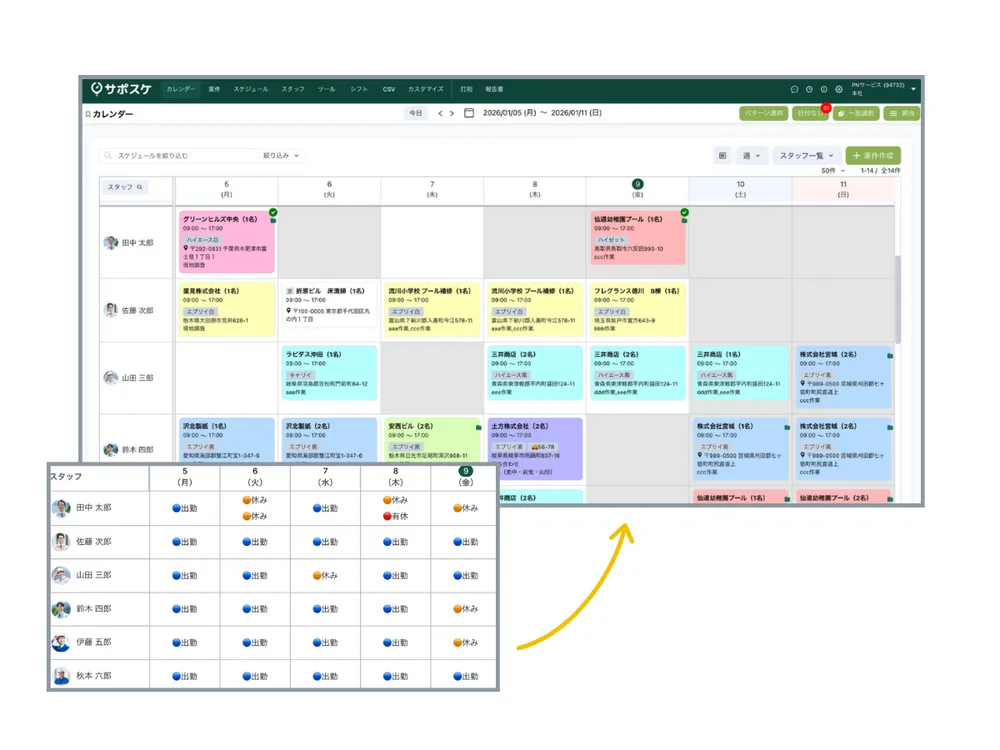The height and width of the screenshot is (750, 1000).
Task: Open the 週 view dropdown
Action: click(751, 156)
